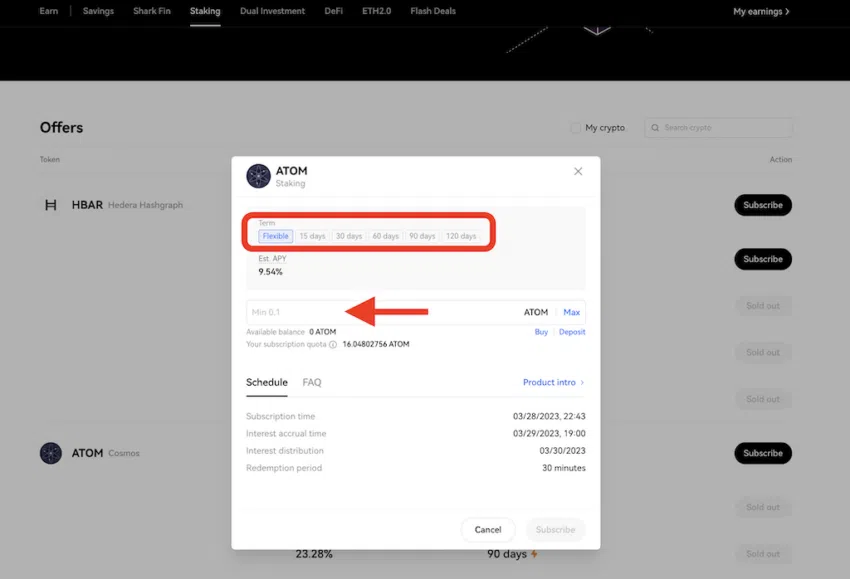The height and width of the screenshot is (579, 850).
Task: Go to the Staking tab
Action: [x=205, y=11]
